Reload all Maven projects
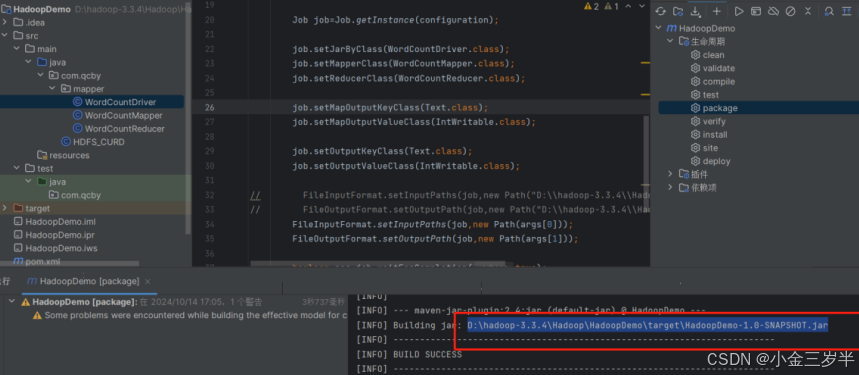Screen dimensions: 859x375 point(660,11)
